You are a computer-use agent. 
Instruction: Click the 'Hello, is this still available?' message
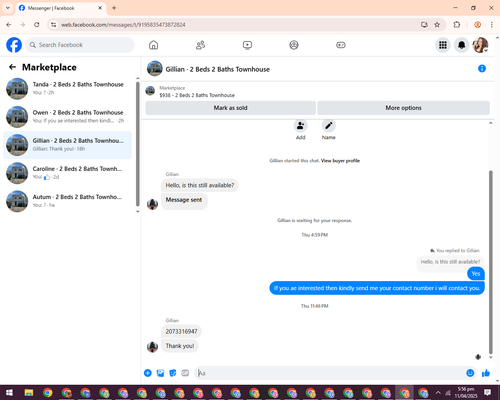(x=200, y=185)
